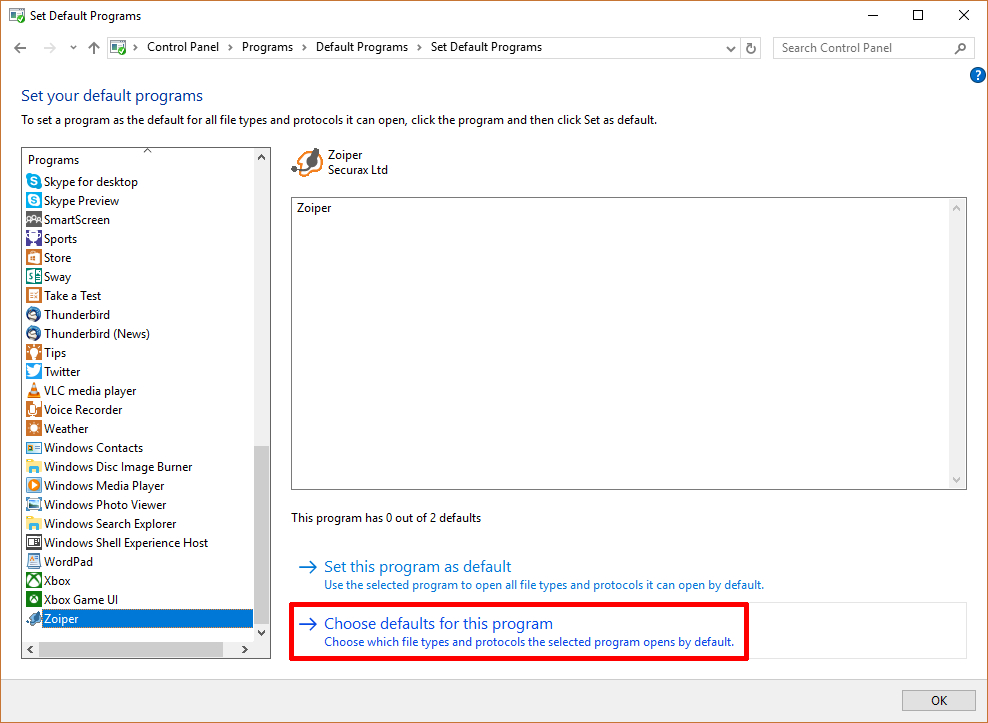988x723 pixels.
Task: Click Set this program as default
Action: point(417,567)
